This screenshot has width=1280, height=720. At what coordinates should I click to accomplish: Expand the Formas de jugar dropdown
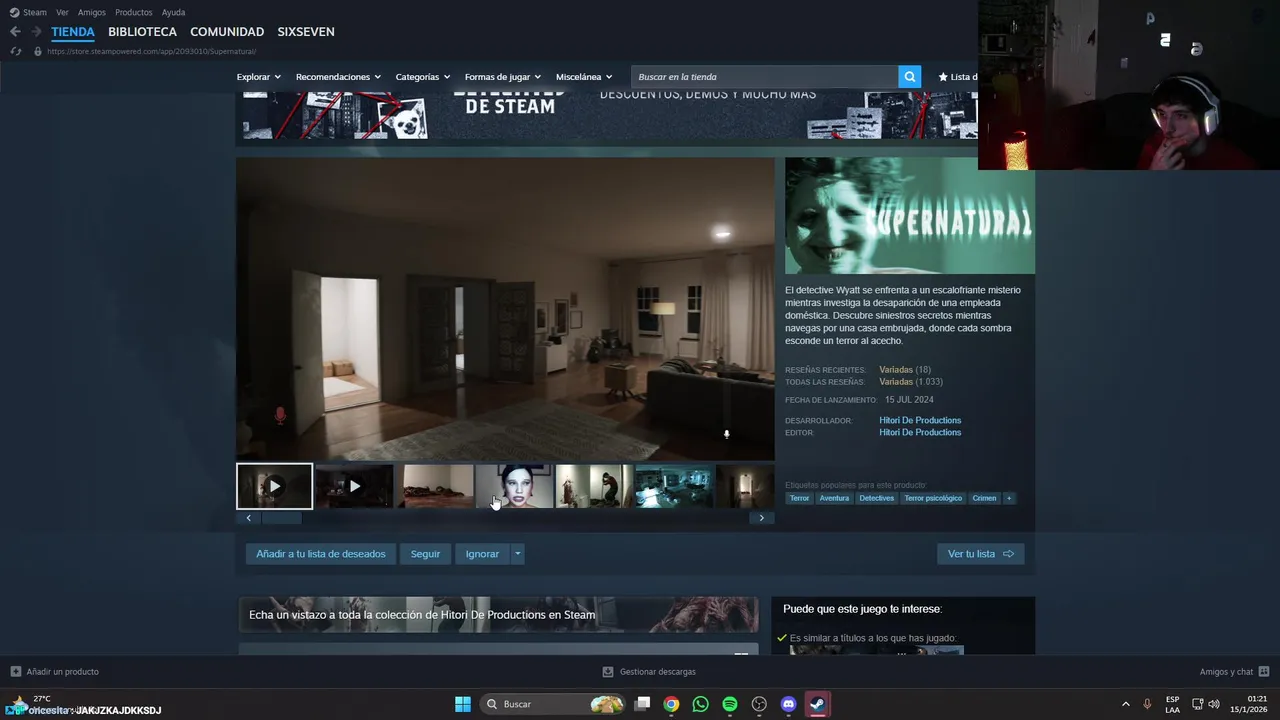point(503,77)
